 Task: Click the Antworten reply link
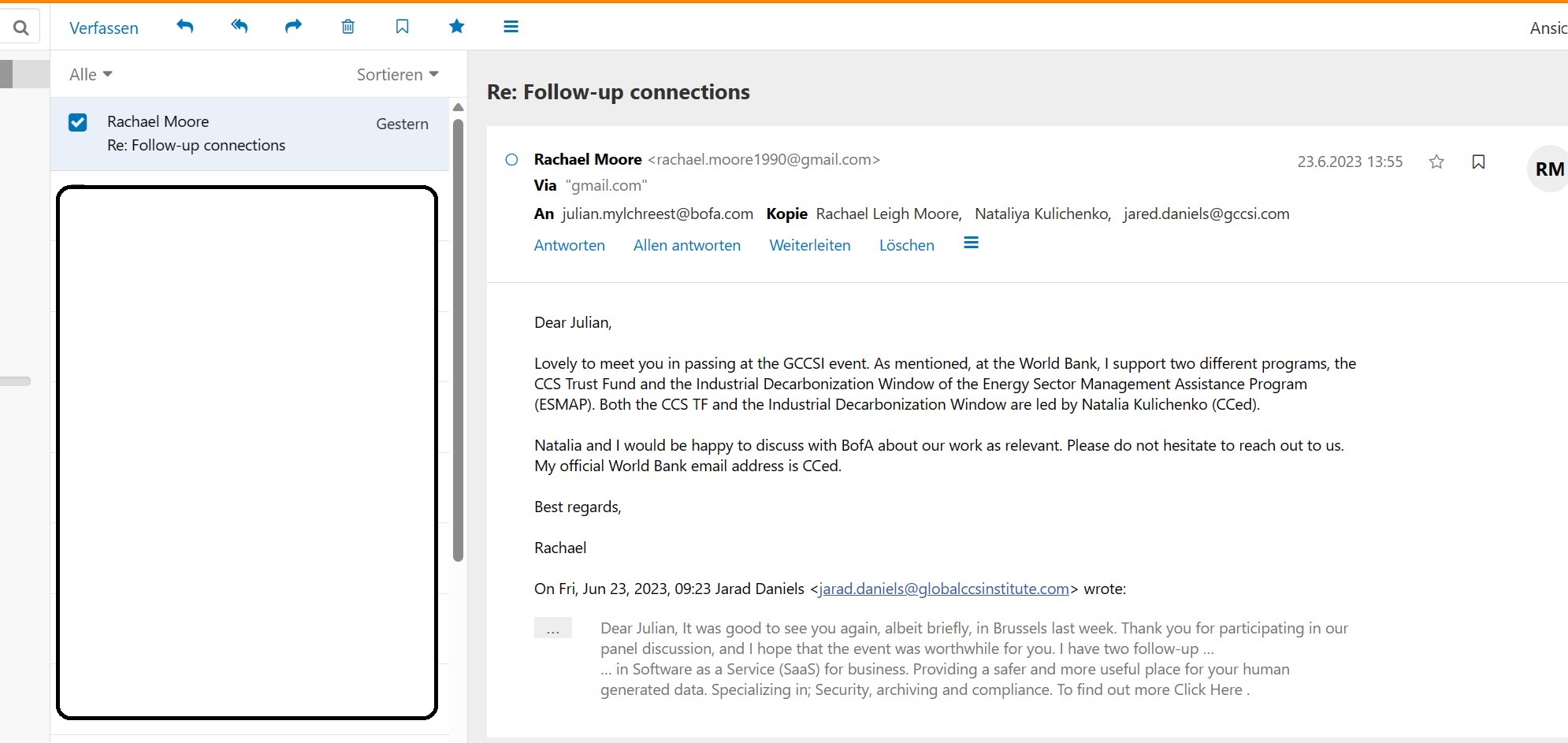[570, 245]
